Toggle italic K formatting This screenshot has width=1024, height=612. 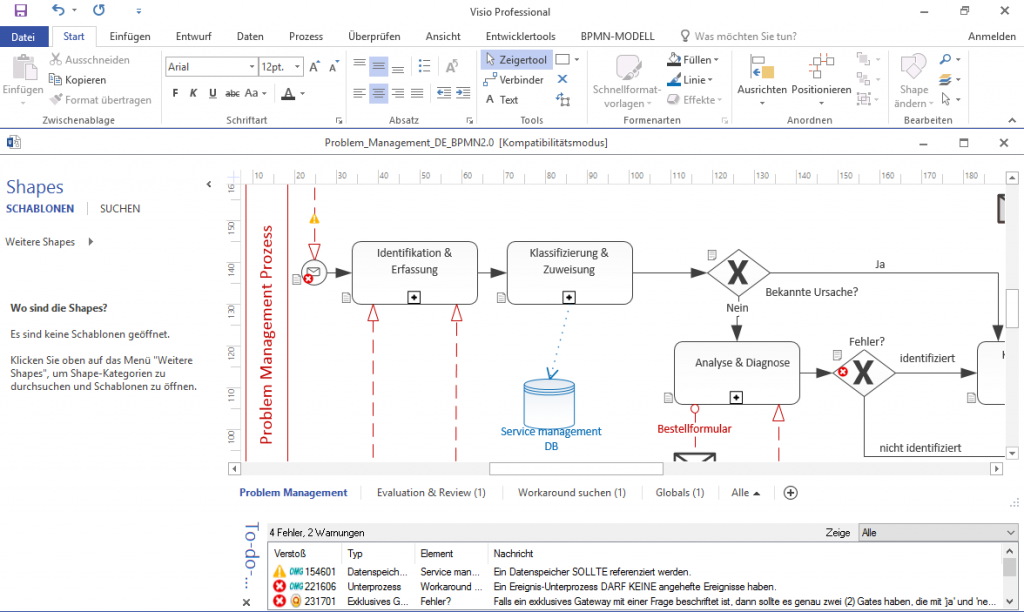point(193,93)
